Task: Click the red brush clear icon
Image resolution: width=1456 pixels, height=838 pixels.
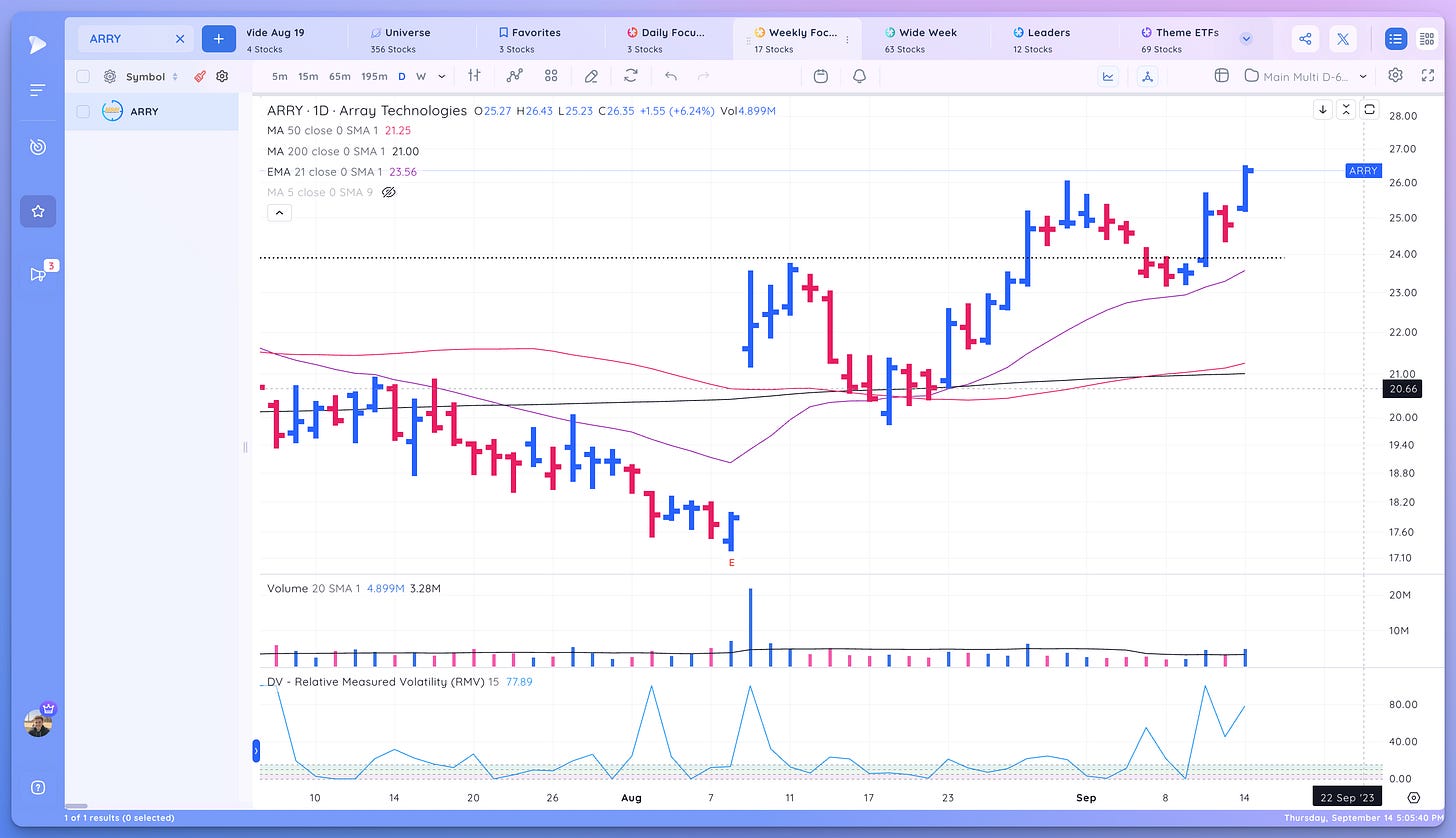Action: [200, 76]
